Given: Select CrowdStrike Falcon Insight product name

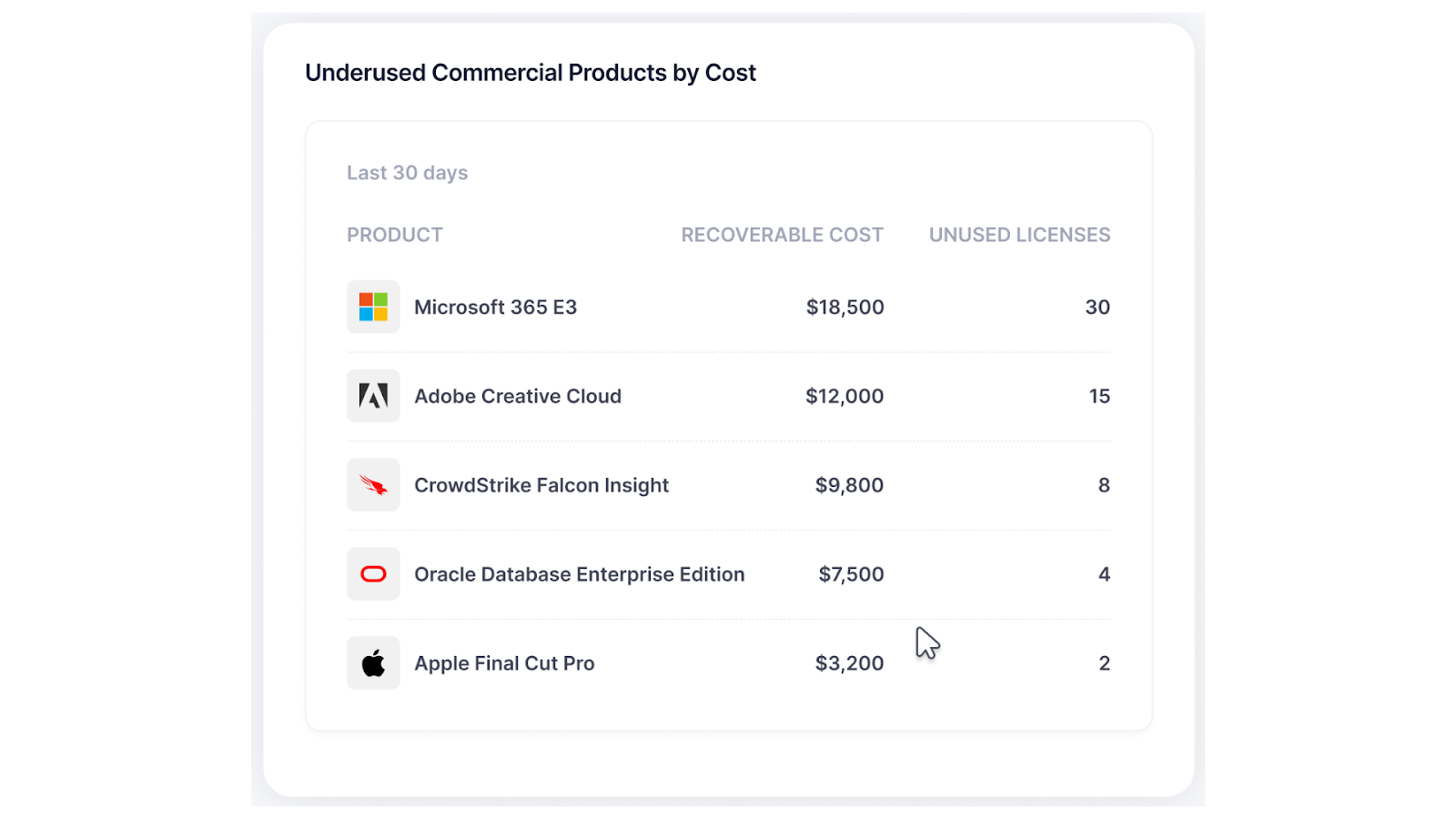Looking at the screenshot, I should [541, 486].
